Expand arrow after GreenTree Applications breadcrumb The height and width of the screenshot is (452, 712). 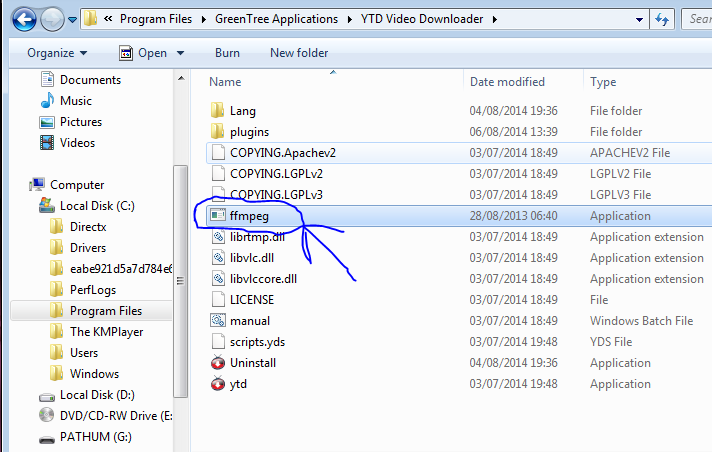(350, 20)
